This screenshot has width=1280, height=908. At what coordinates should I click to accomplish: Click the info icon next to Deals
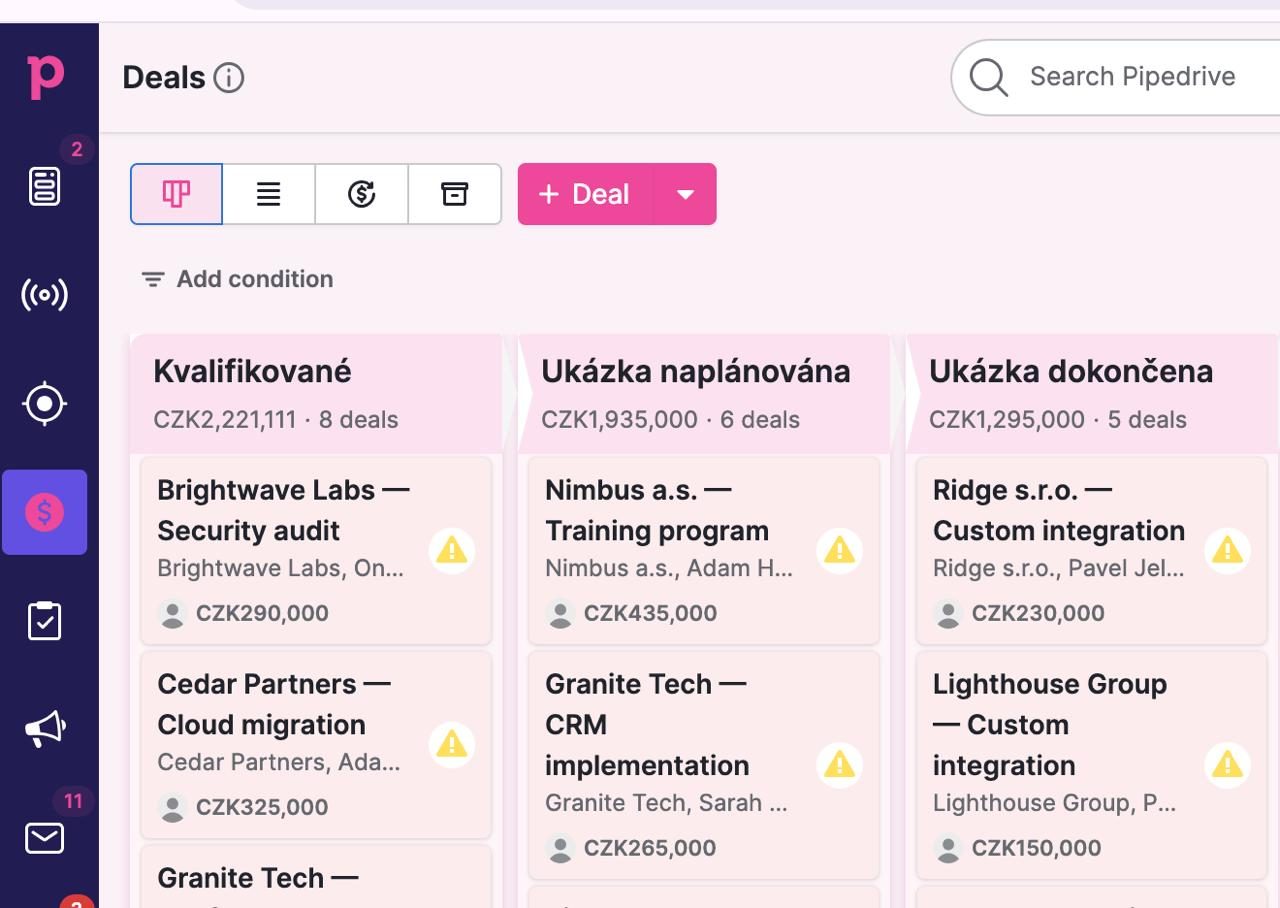tap(229, 78)
